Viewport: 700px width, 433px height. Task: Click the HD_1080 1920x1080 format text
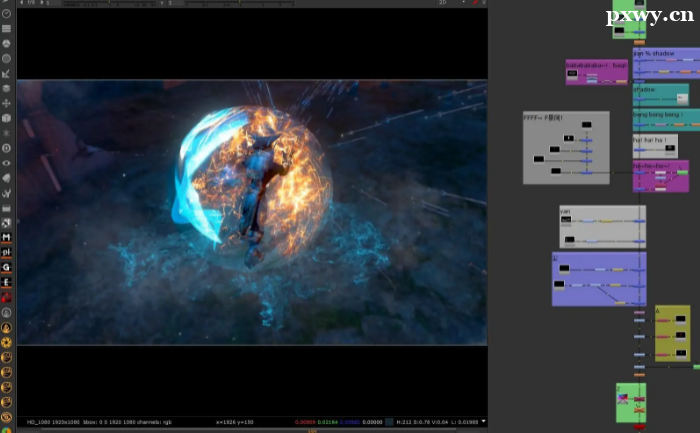click(x=53, y=422)
